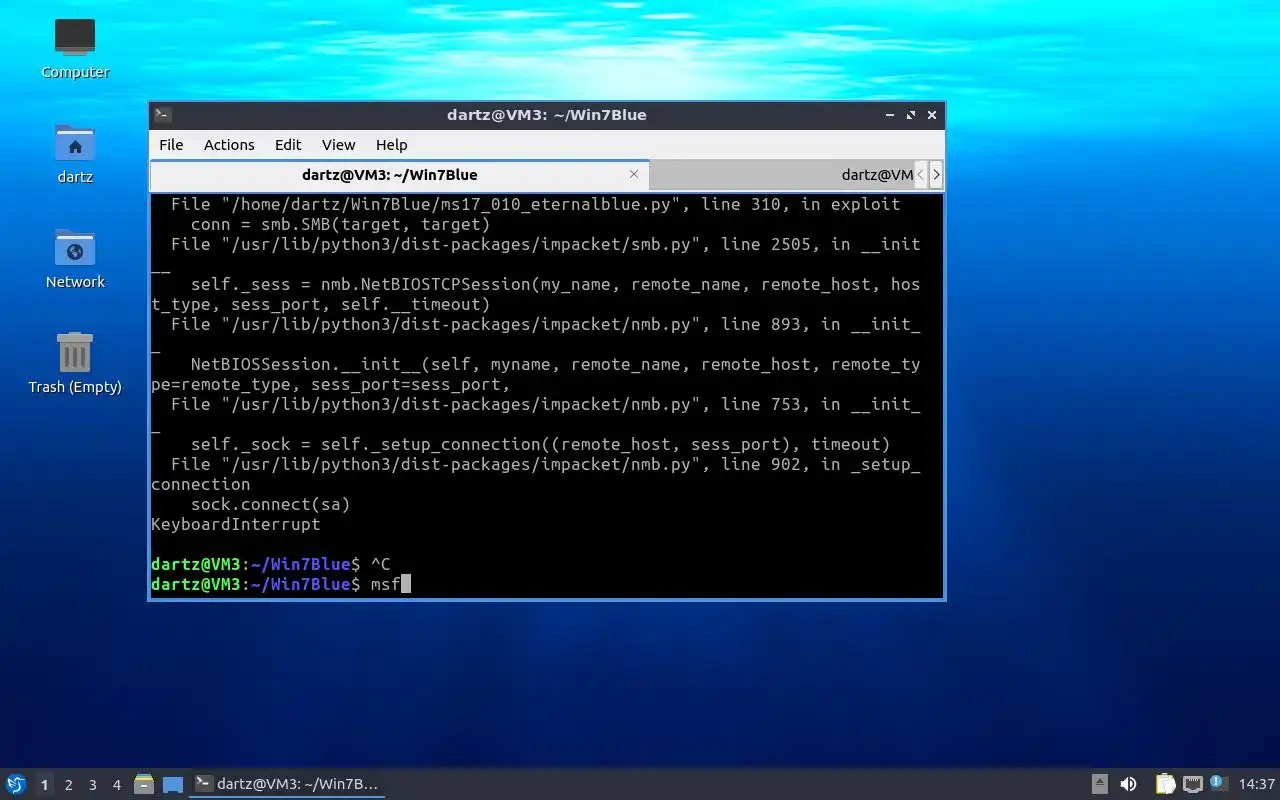Click the tab bar right scroll arrow
The height and width of the screenshot is (800, 1280).
tap(936, 174)
